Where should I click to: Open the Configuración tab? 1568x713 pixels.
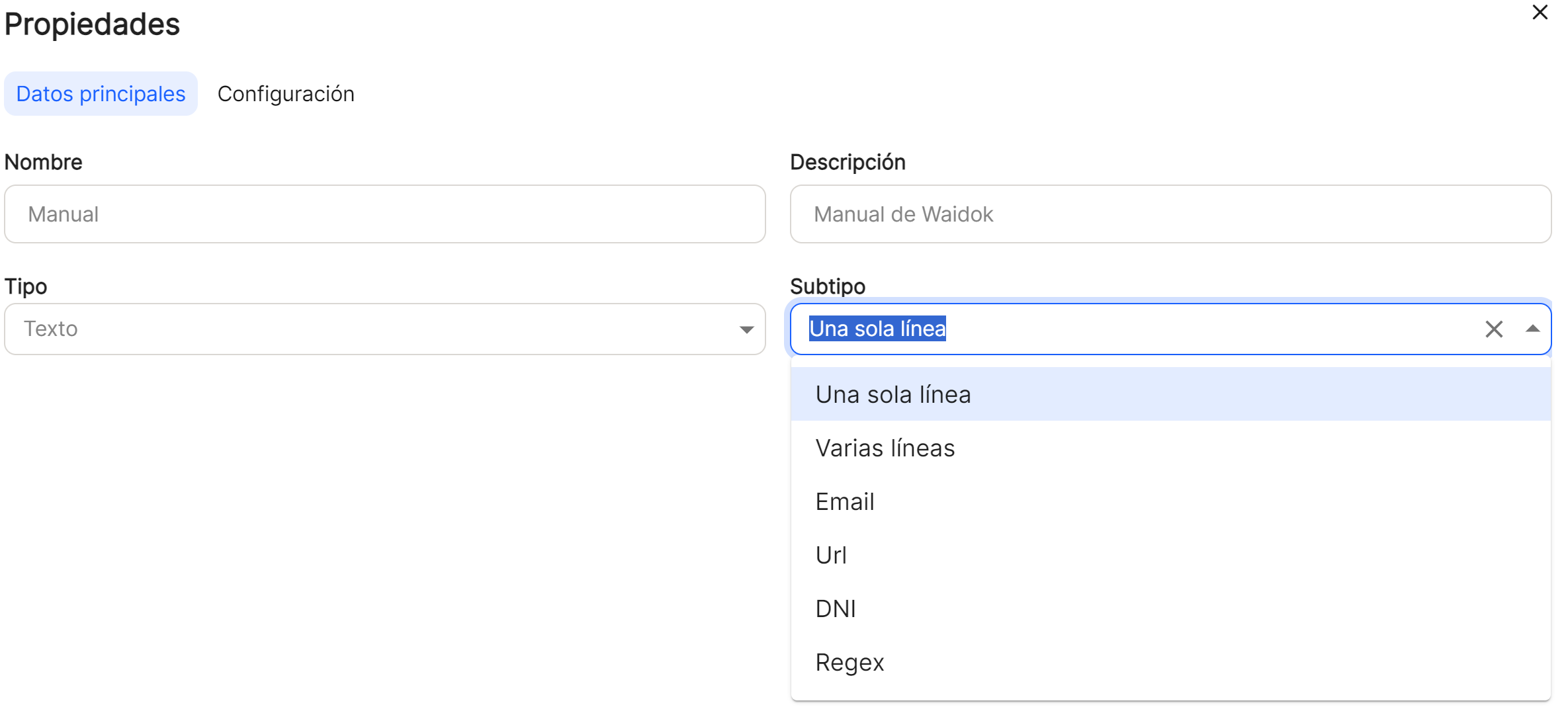286,94
